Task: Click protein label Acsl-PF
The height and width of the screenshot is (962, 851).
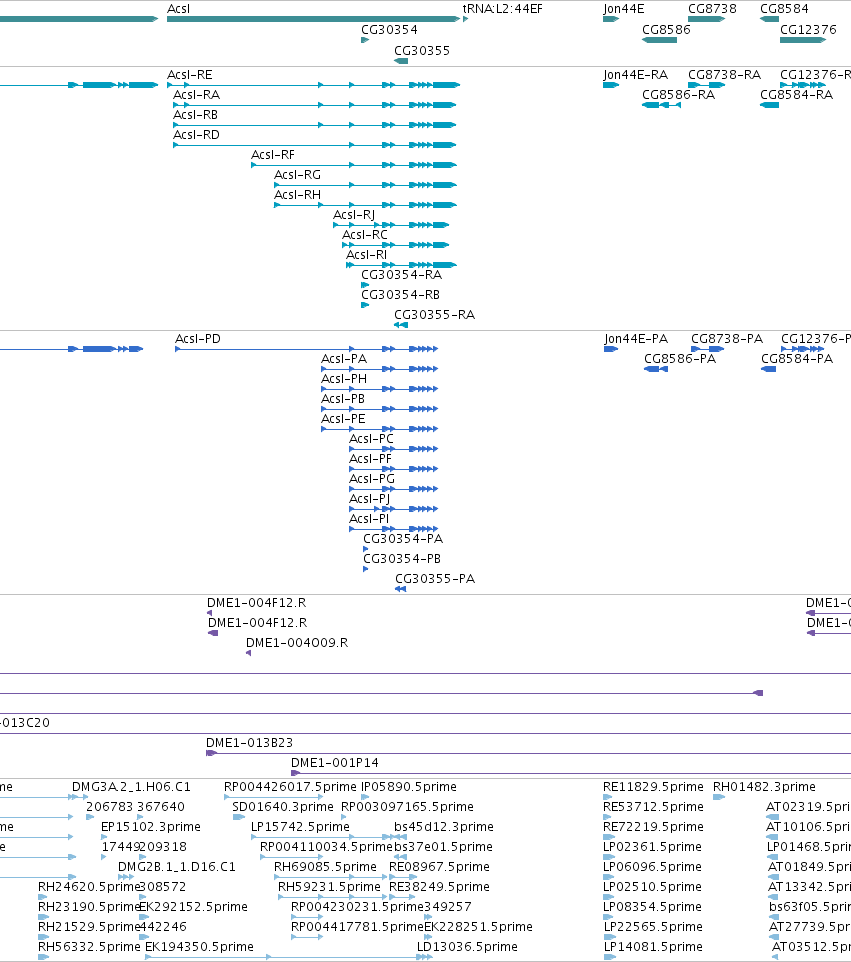Action: click(x=371, y=459)
